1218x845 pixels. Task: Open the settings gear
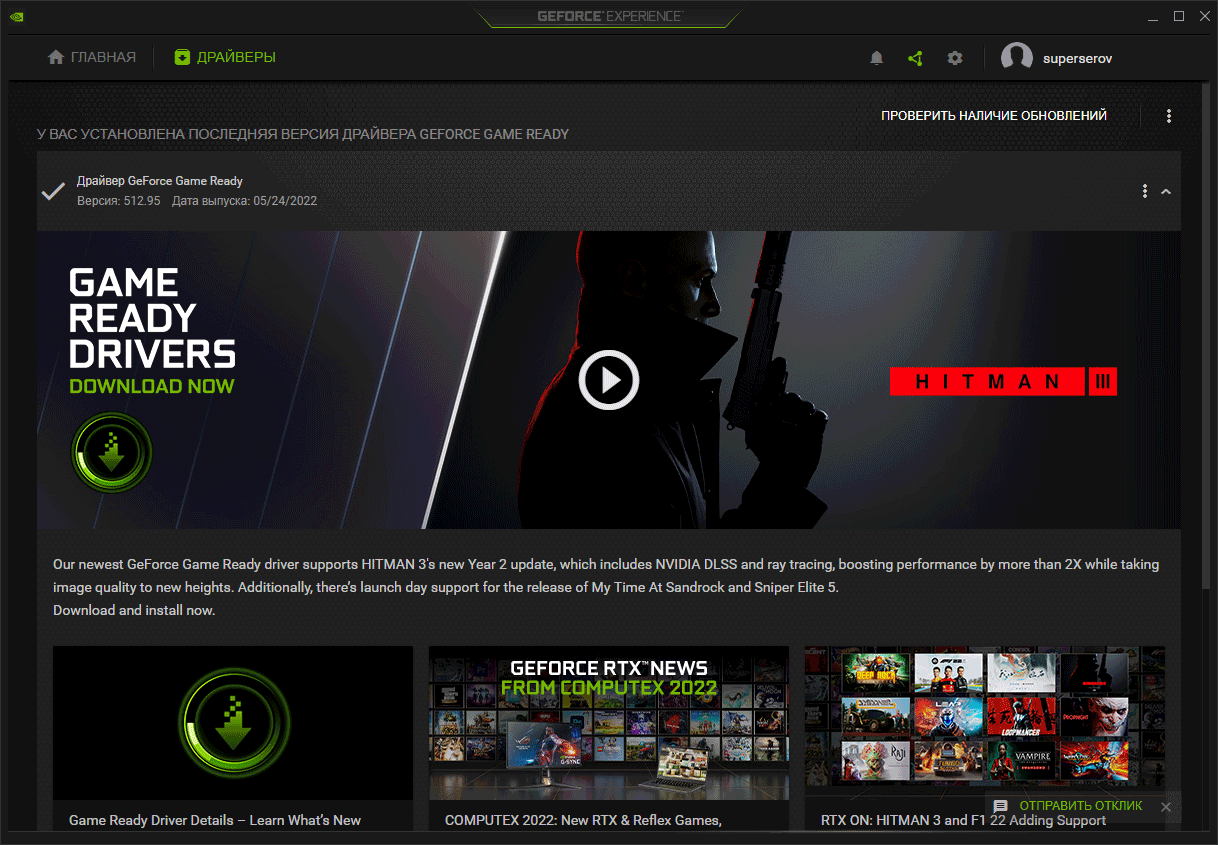(x=955, y=58)
